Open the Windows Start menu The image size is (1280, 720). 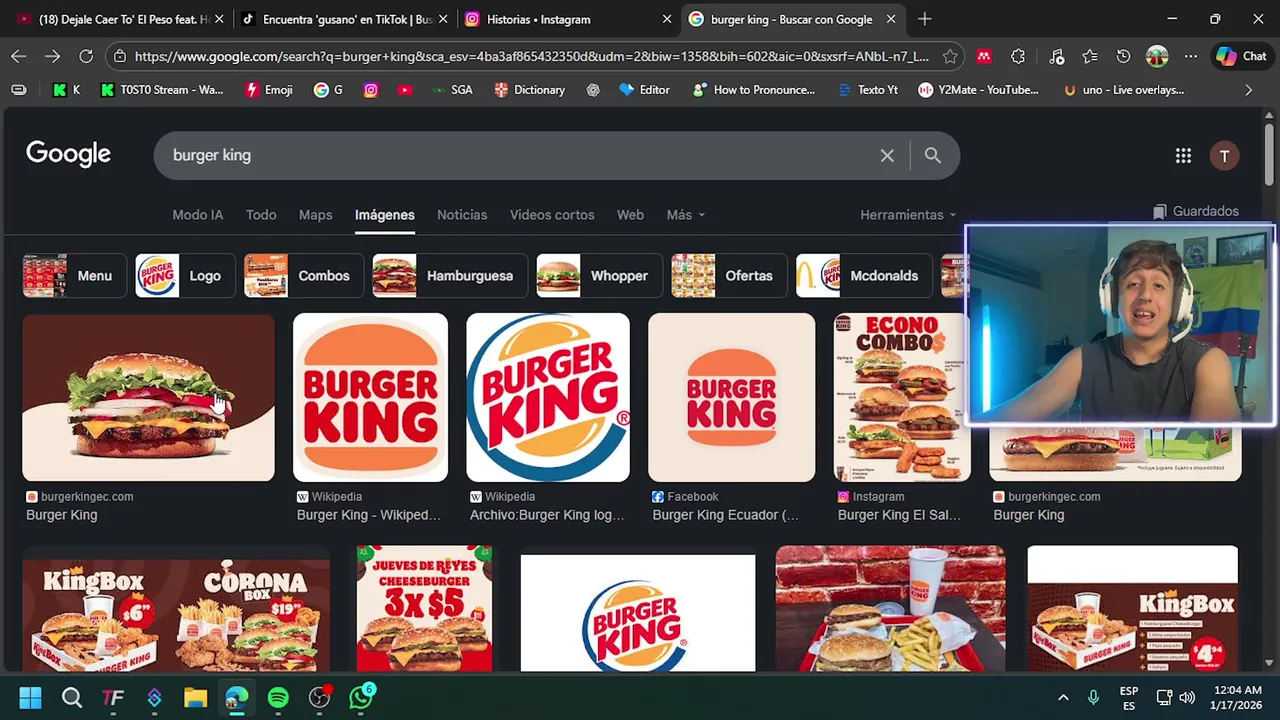click(x=30, y=697)
